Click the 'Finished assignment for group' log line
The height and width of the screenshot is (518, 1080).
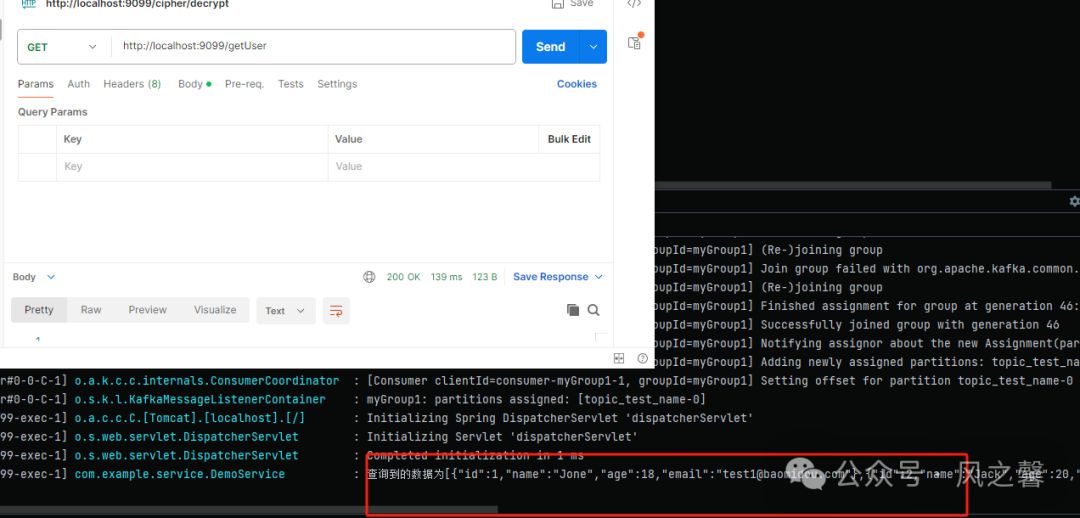(x=920, y=306)
